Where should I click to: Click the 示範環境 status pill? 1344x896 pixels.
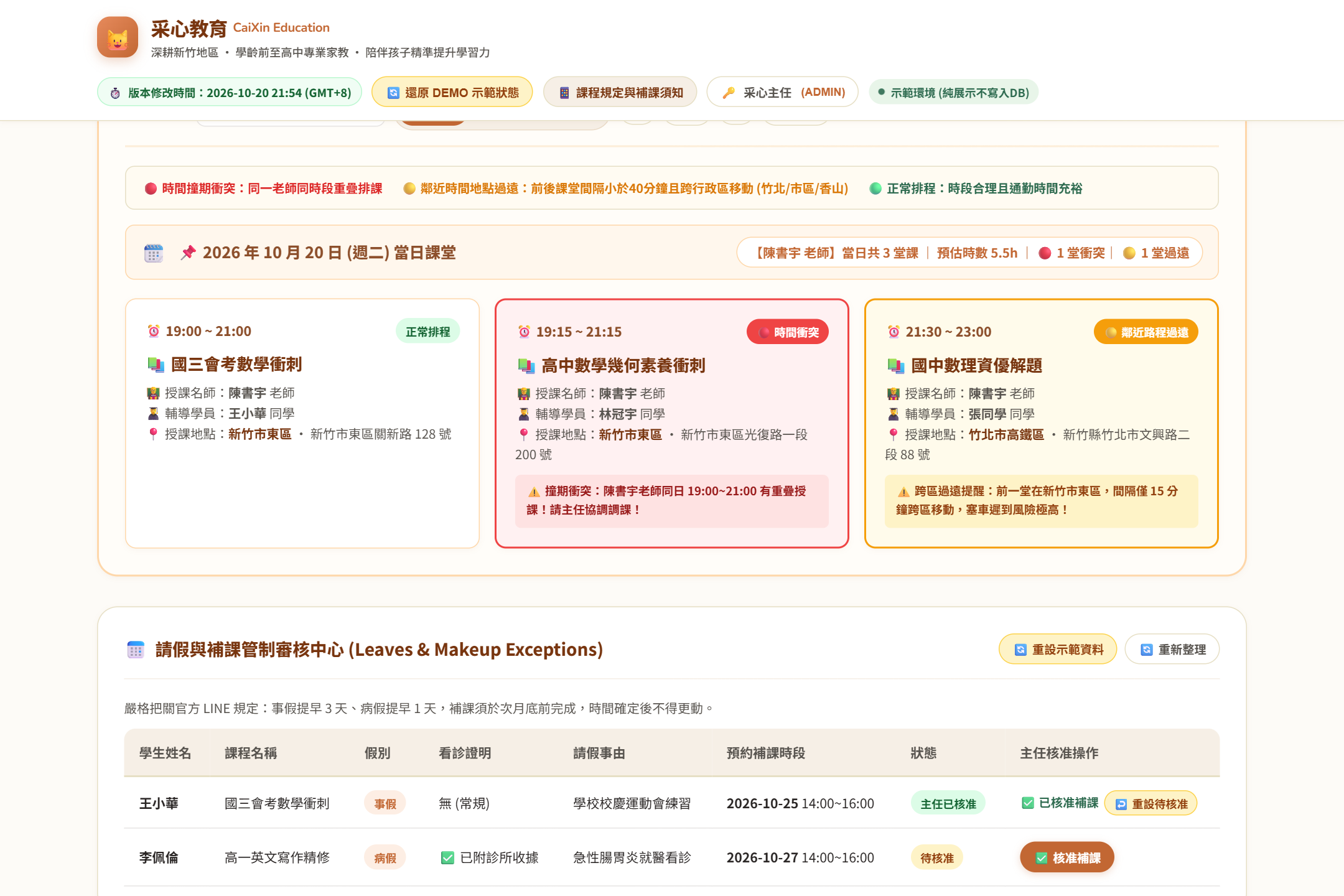click(953, 93)
